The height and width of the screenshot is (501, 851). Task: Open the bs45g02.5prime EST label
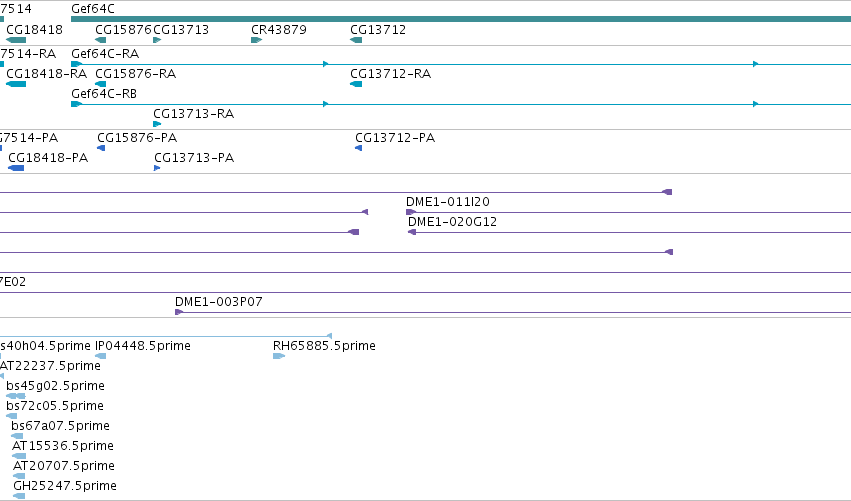point(55,386)
